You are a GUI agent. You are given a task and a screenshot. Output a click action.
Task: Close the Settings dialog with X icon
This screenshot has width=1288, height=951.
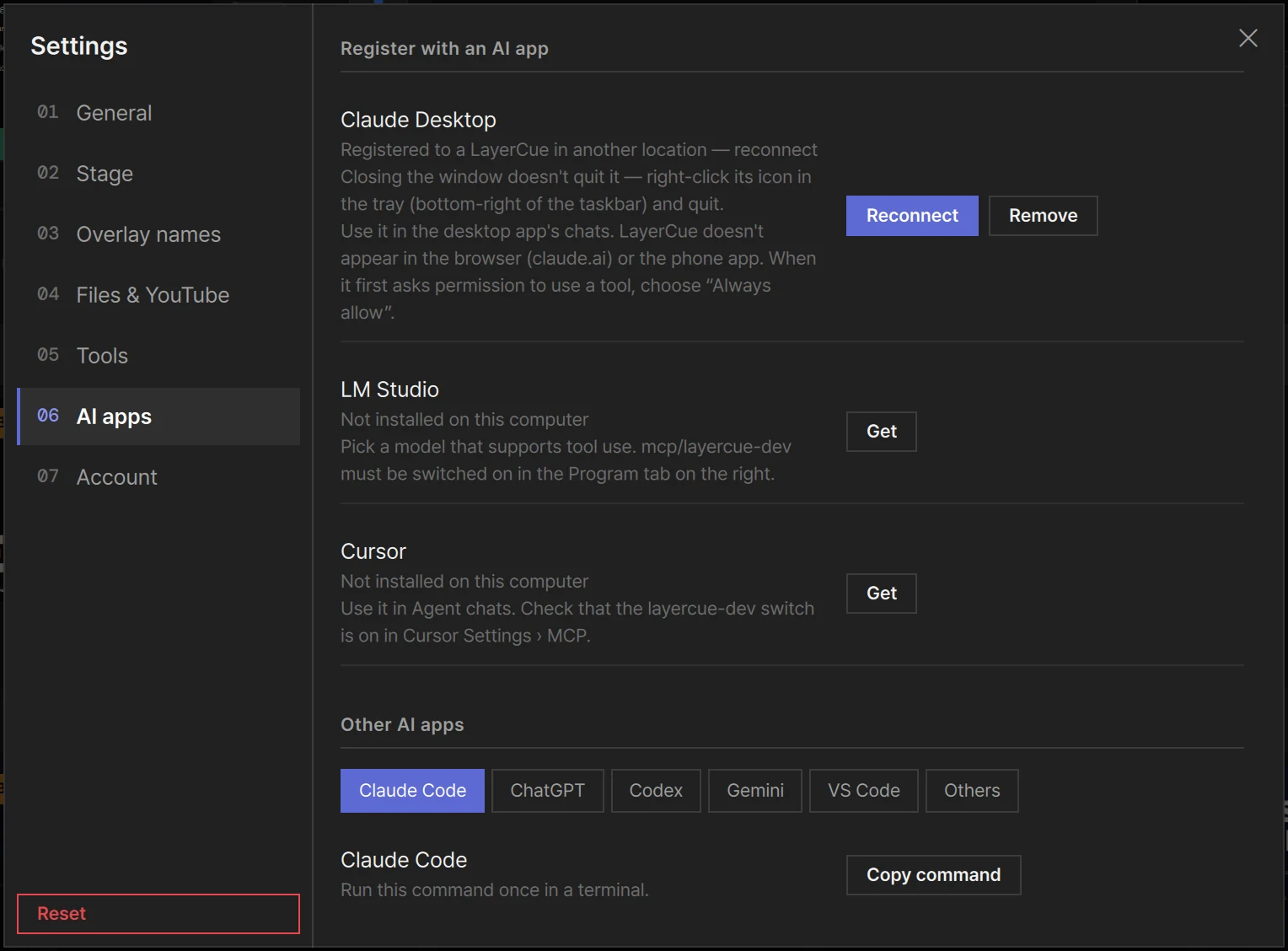(x=1248, y=38)
